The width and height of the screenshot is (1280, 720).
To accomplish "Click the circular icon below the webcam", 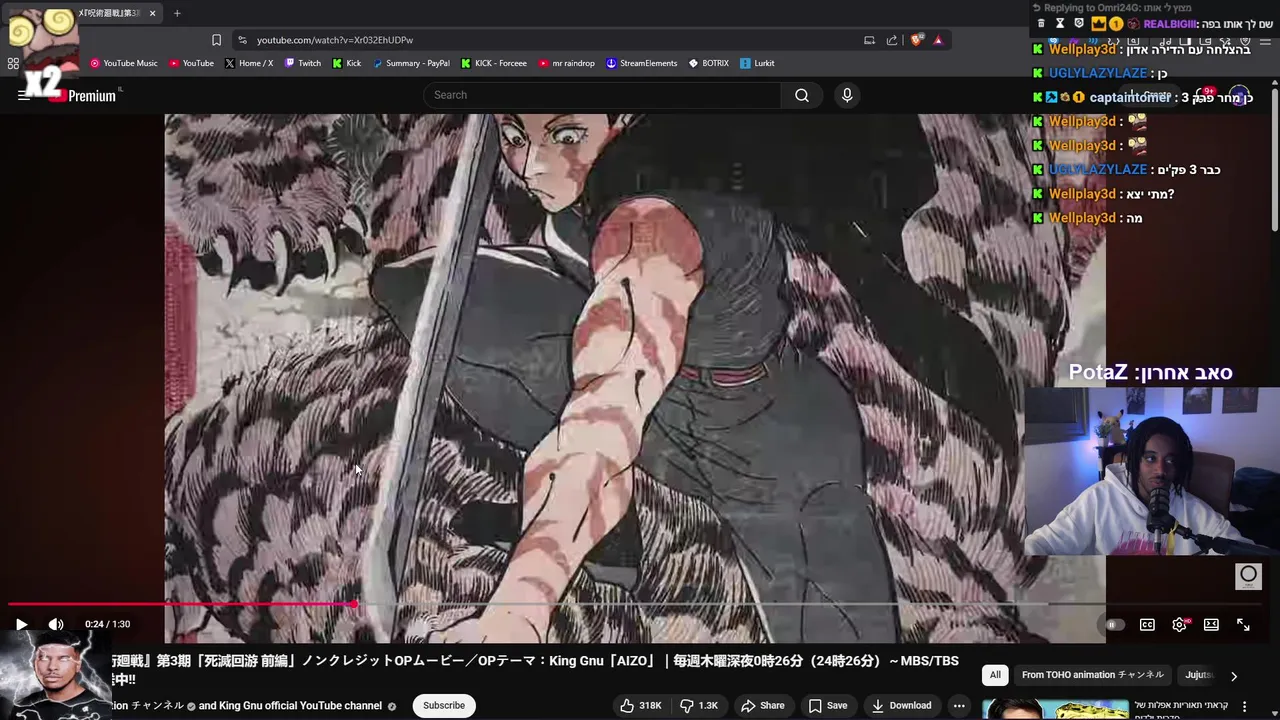I will 1248,575.
